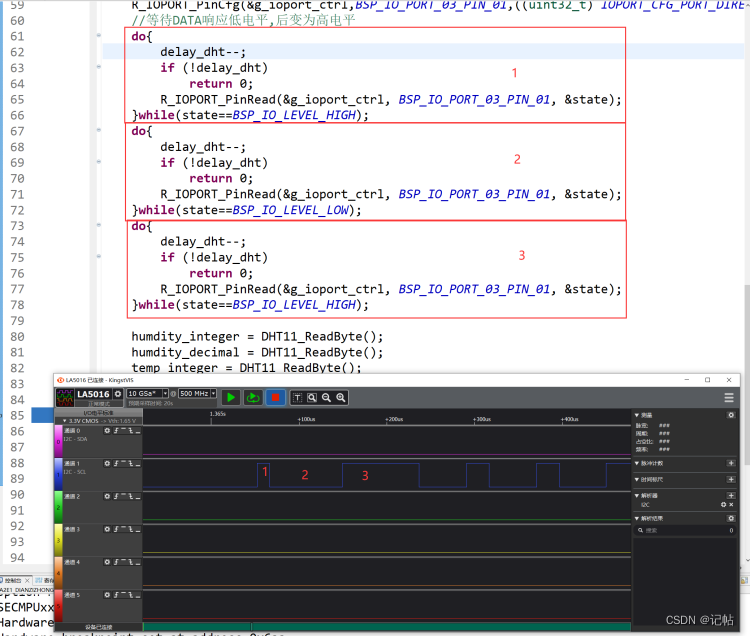750x636 pixels.
Task: Remove the I2C decoder
Action: [731, 504]
